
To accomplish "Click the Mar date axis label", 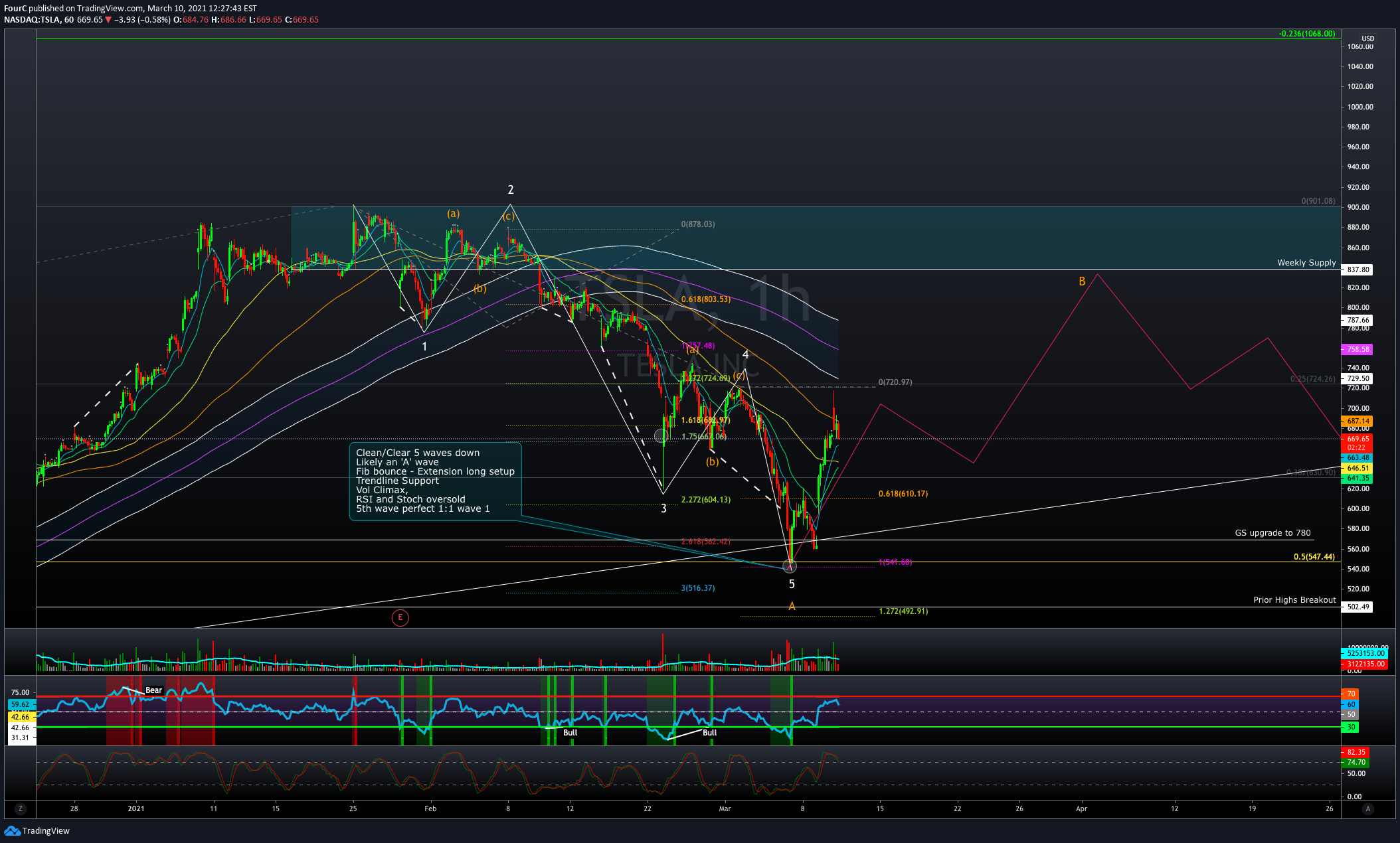I will click(725, 808).
